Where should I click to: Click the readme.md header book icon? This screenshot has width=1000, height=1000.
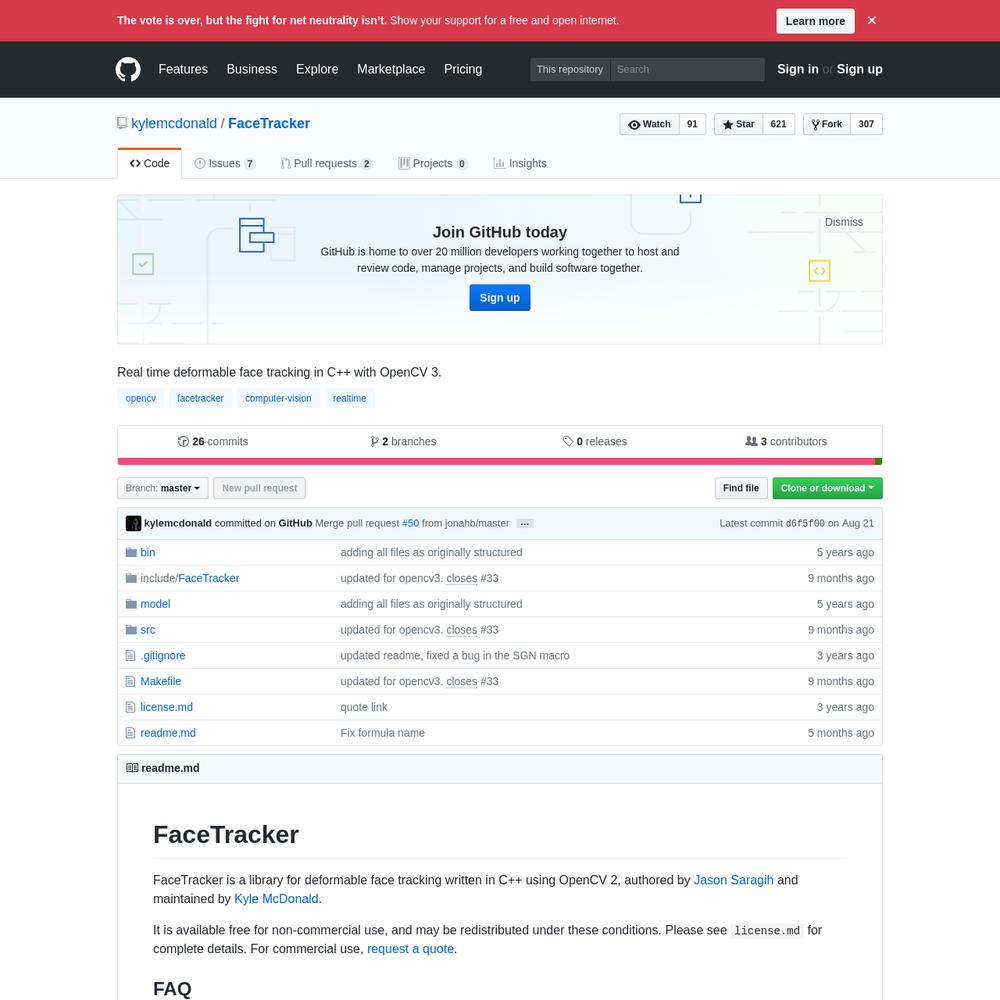[132, 768]
